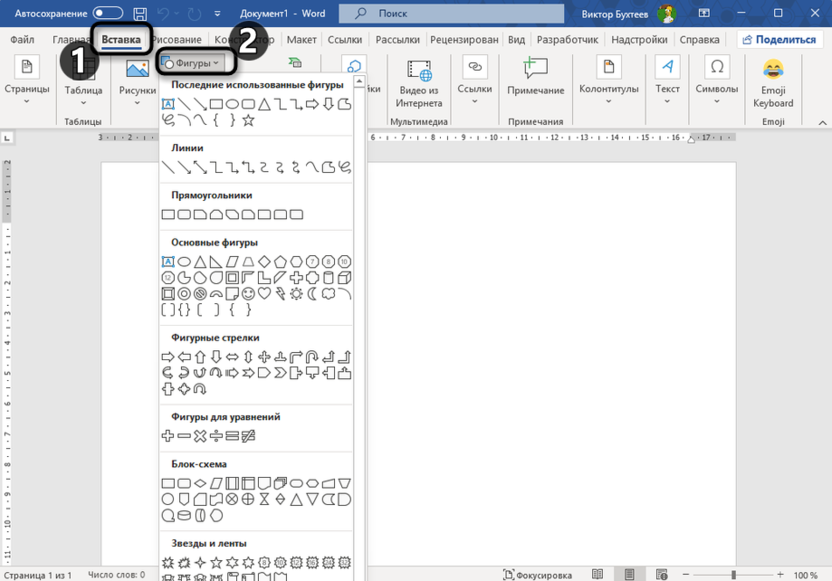
Task: Open the quick access toolbar customize arrow
Action: pyautogui.click(x=218, y=14)
